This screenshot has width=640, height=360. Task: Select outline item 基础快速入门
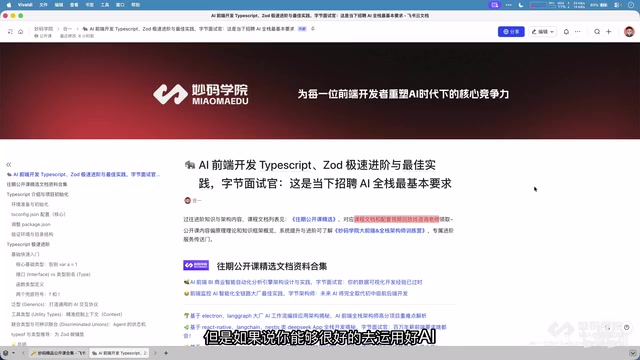point(25,254)
